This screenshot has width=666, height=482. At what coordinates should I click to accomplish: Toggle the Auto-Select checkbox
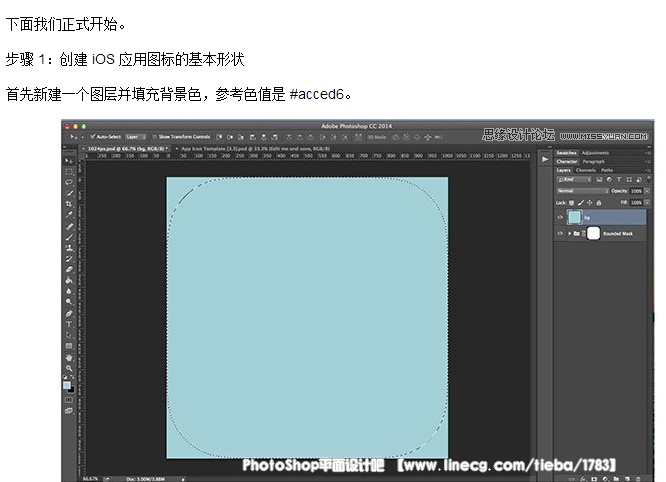point(93,135)
